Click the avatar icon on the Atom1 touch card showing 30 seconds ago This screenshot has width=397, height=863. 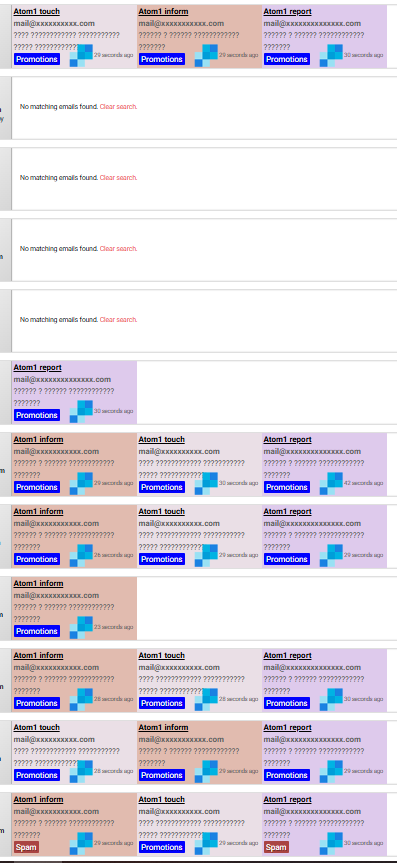(206, 483)
